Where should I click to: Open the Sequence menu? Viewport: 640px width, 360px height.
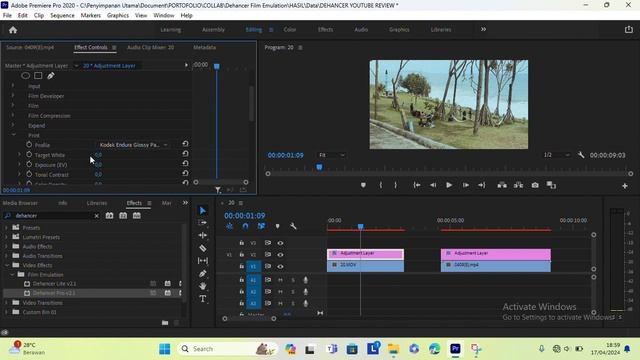pyautogui.click(x=62, y=16)
